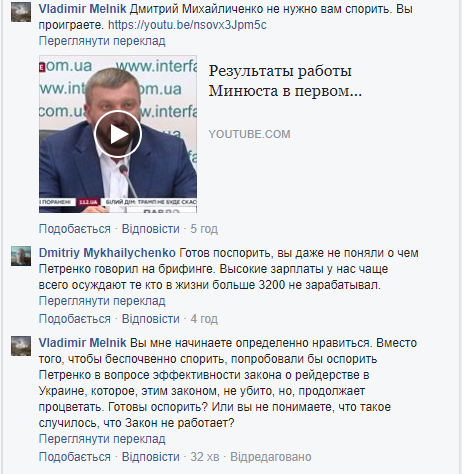Open Dmitriy Mykhailychenko profile name link
This screenshot has width=462, height=474.
[x=107, y=253]
